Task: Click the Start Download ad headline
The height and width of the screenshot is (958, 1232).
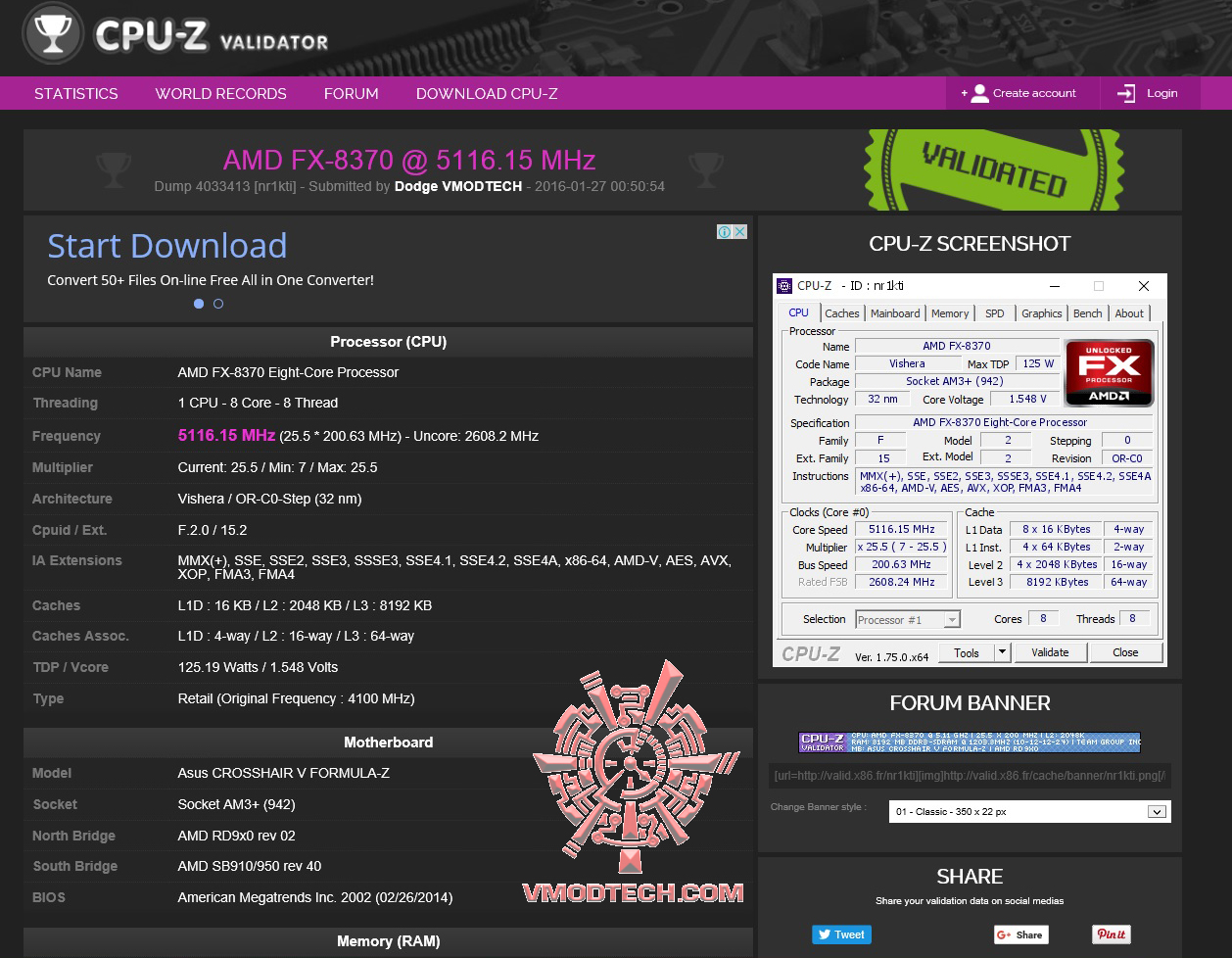Action: (167, 246)
